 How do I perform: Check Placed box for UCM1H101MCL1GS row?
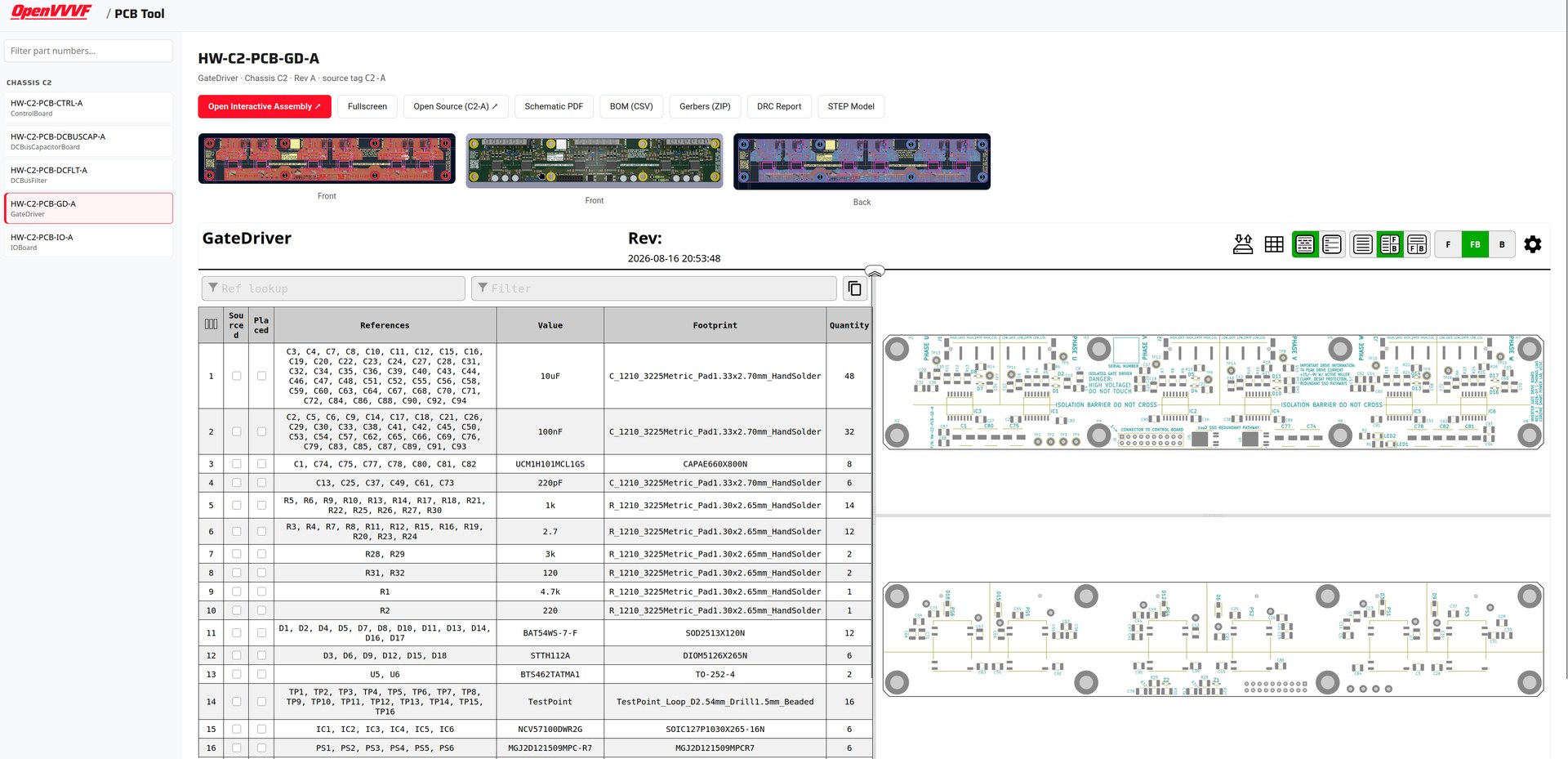(261, 464)
